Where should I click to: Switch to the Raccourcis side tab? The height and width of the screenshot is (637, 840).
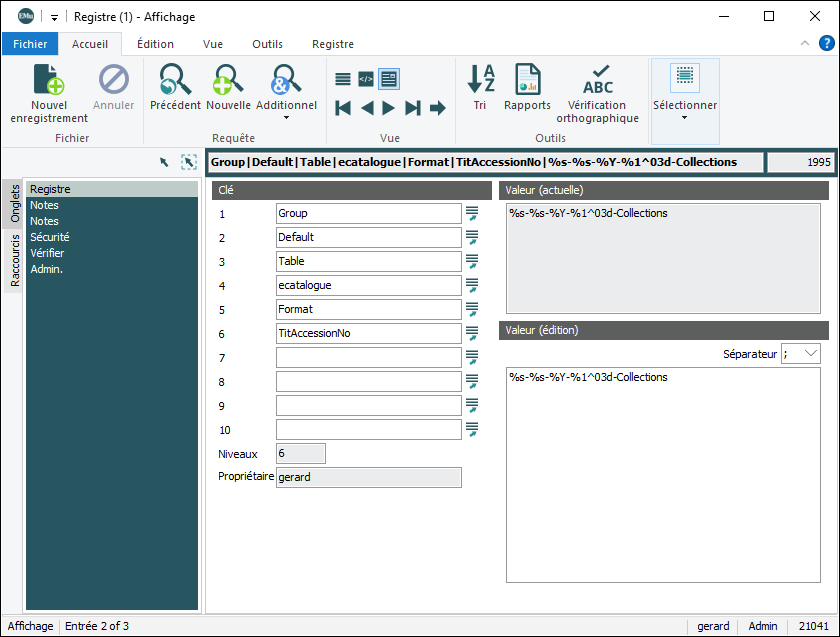(x=15, y=261)
